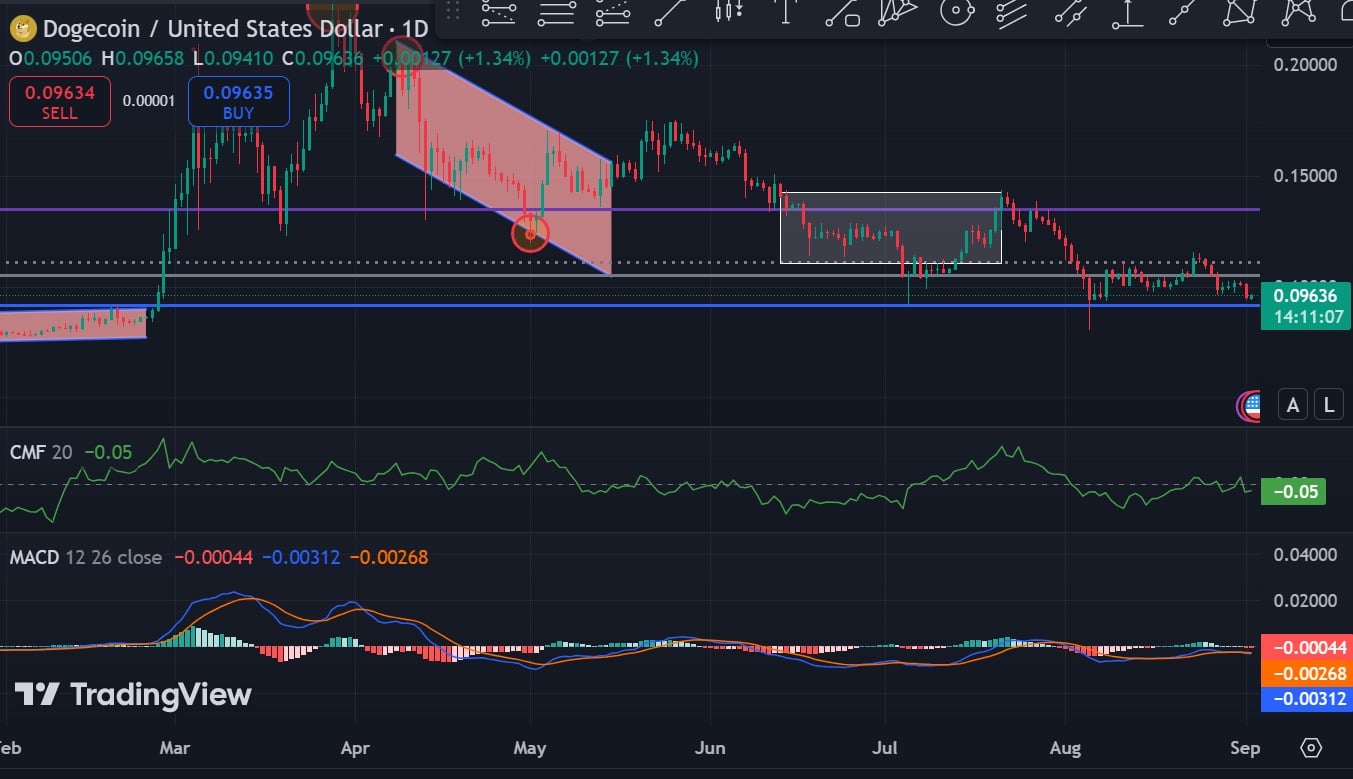Click the blue MACD label -0.00312
Image resolution: width=1353 pixels, height=779 pixels.
(1307, 698)
